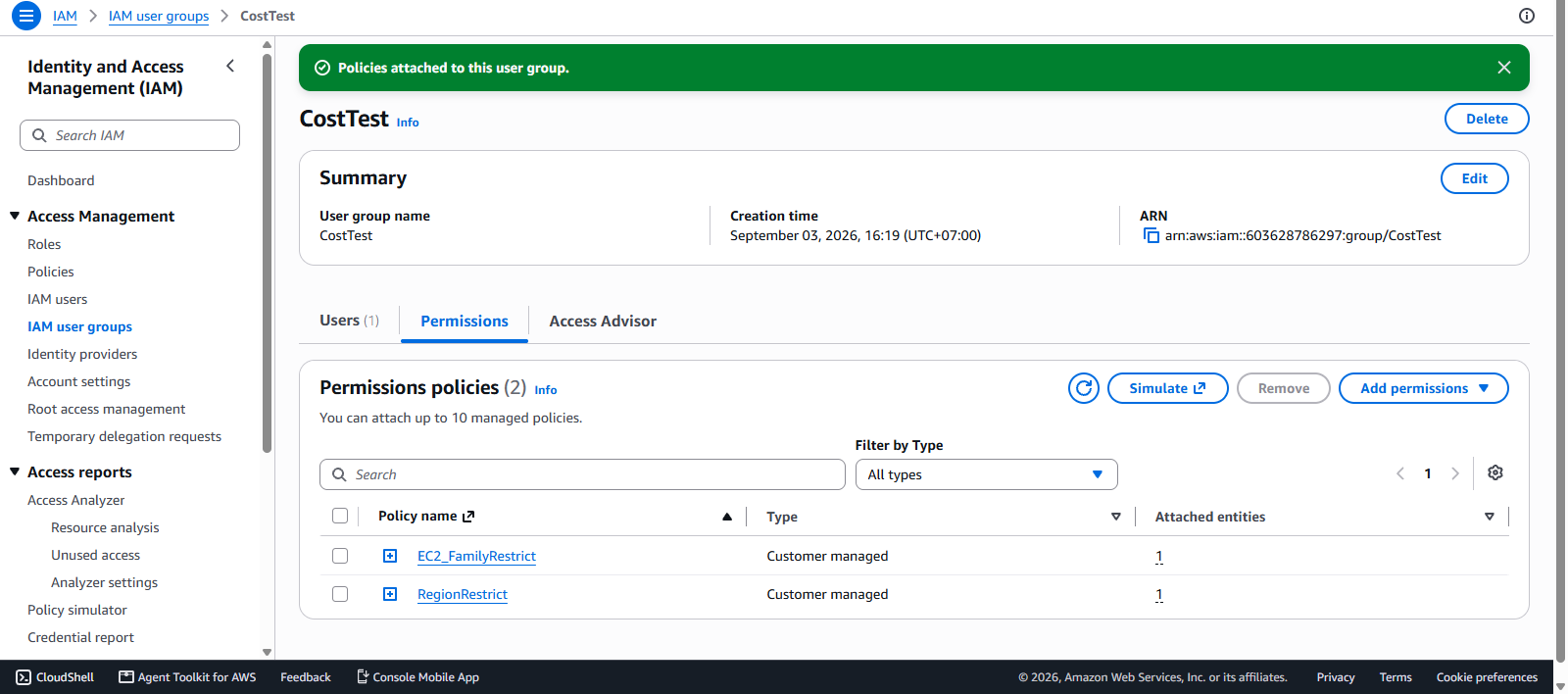This screenshot has height=694, width=1568.
Task: Select all policies checkbox in header
Action: point(340,516)
